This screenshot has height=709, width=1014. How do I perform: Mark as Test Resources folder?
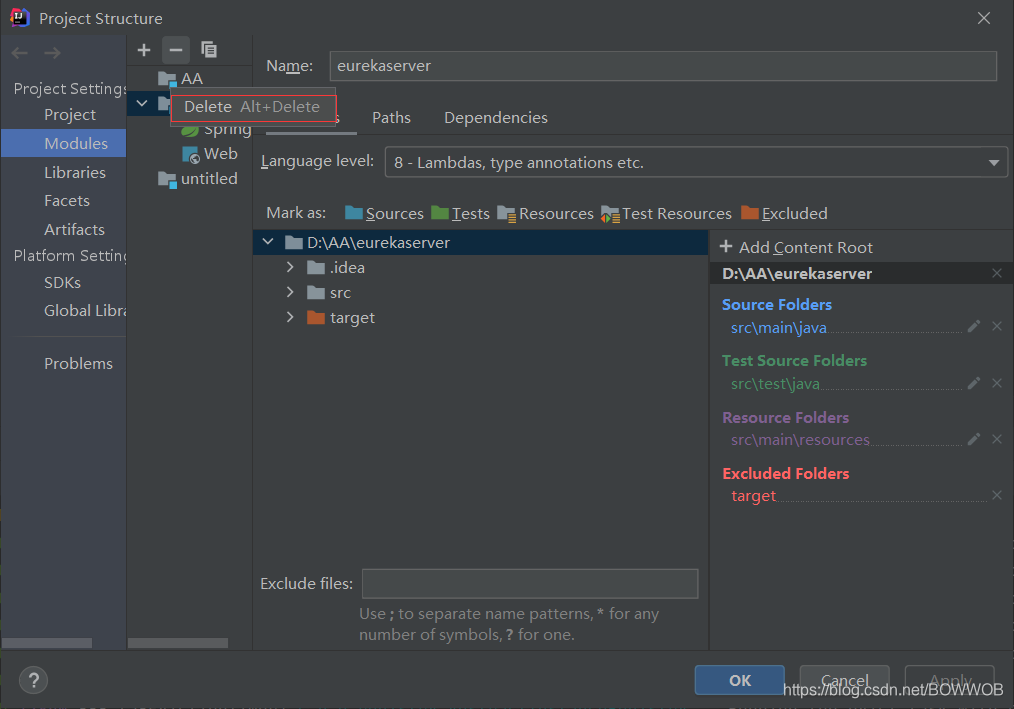click(666, 213)
